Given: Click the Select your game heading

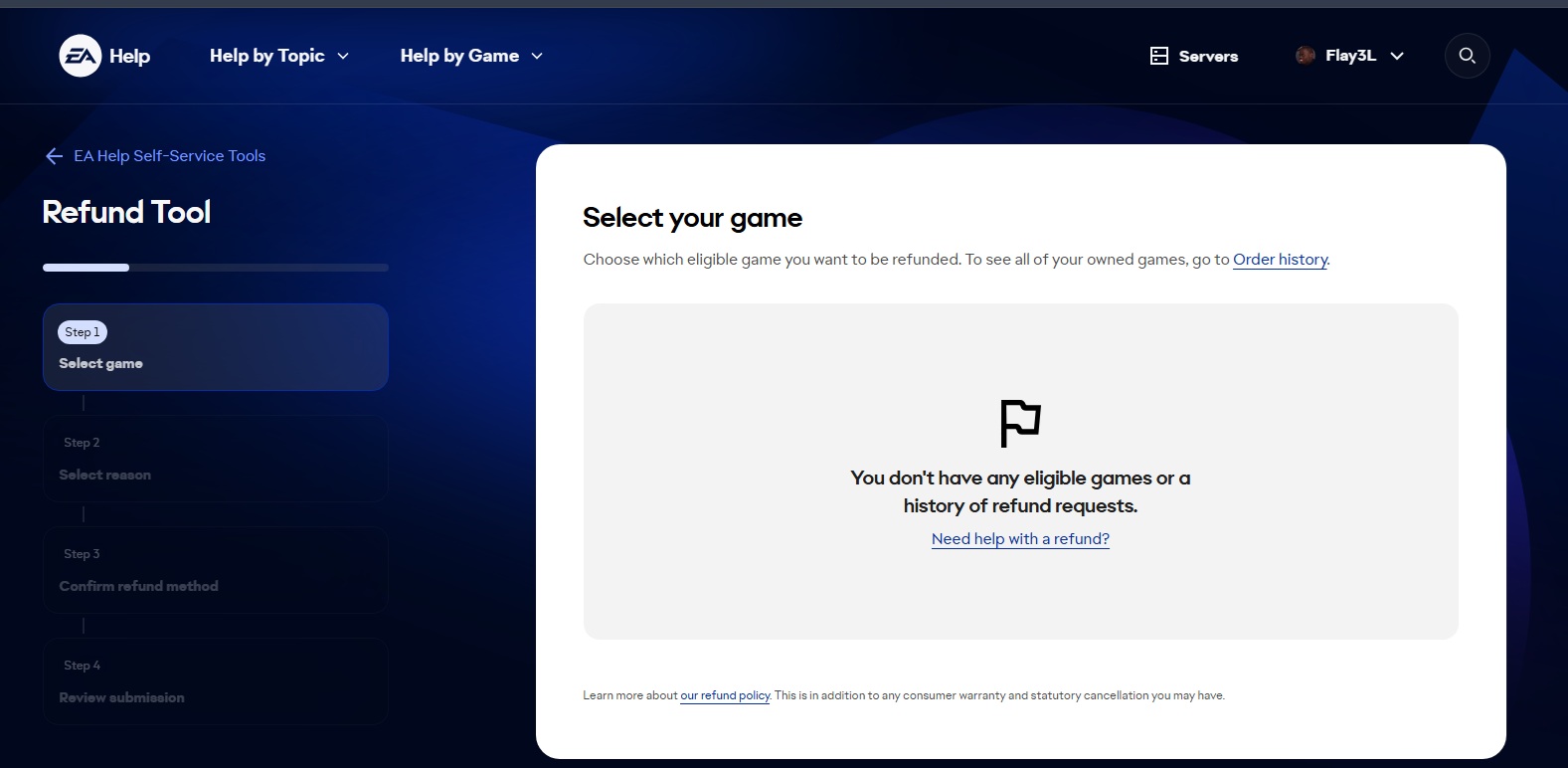Looking at the screenshot, I should (x=692, y=218).
